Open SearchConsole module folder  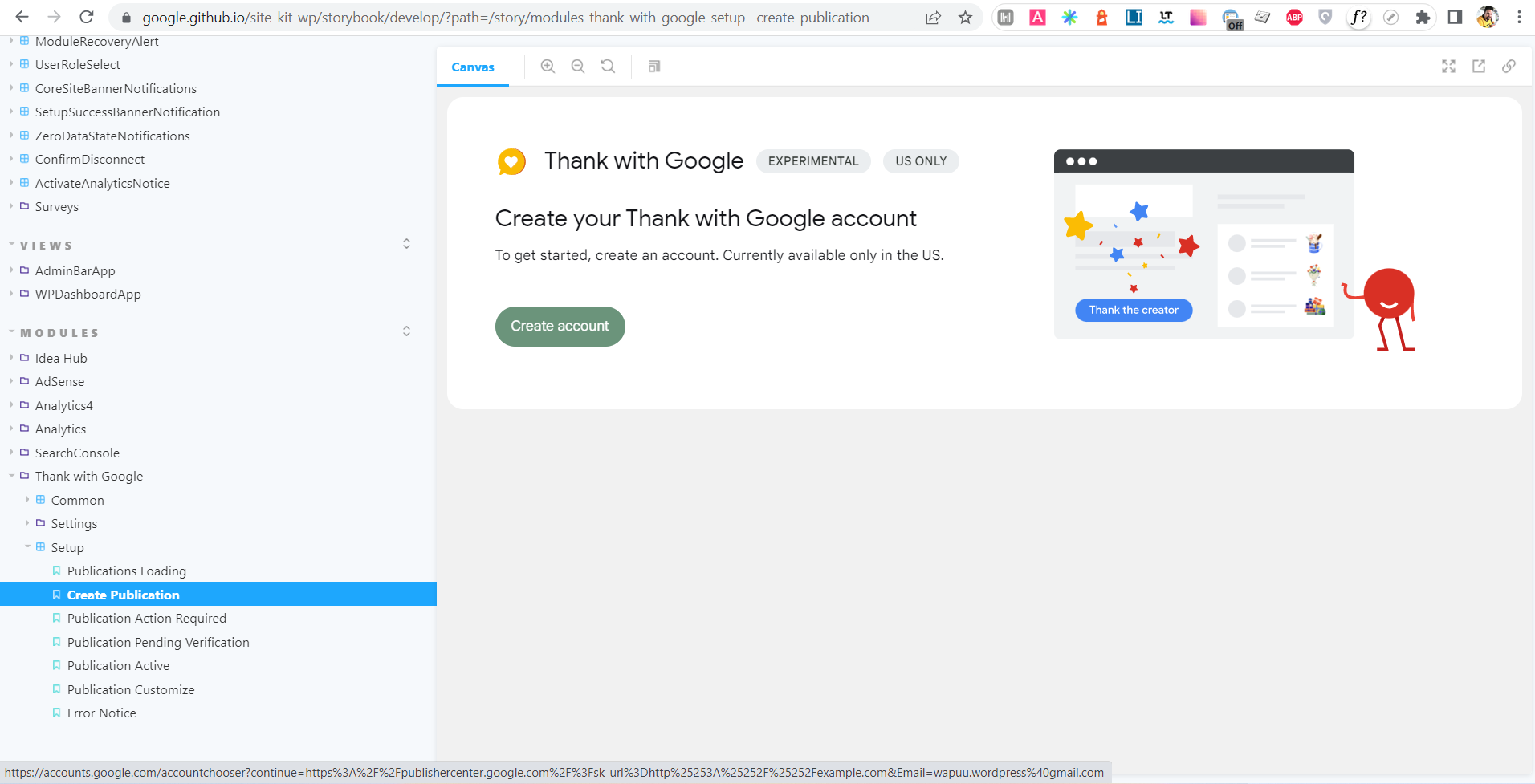(x=77, y=453)
